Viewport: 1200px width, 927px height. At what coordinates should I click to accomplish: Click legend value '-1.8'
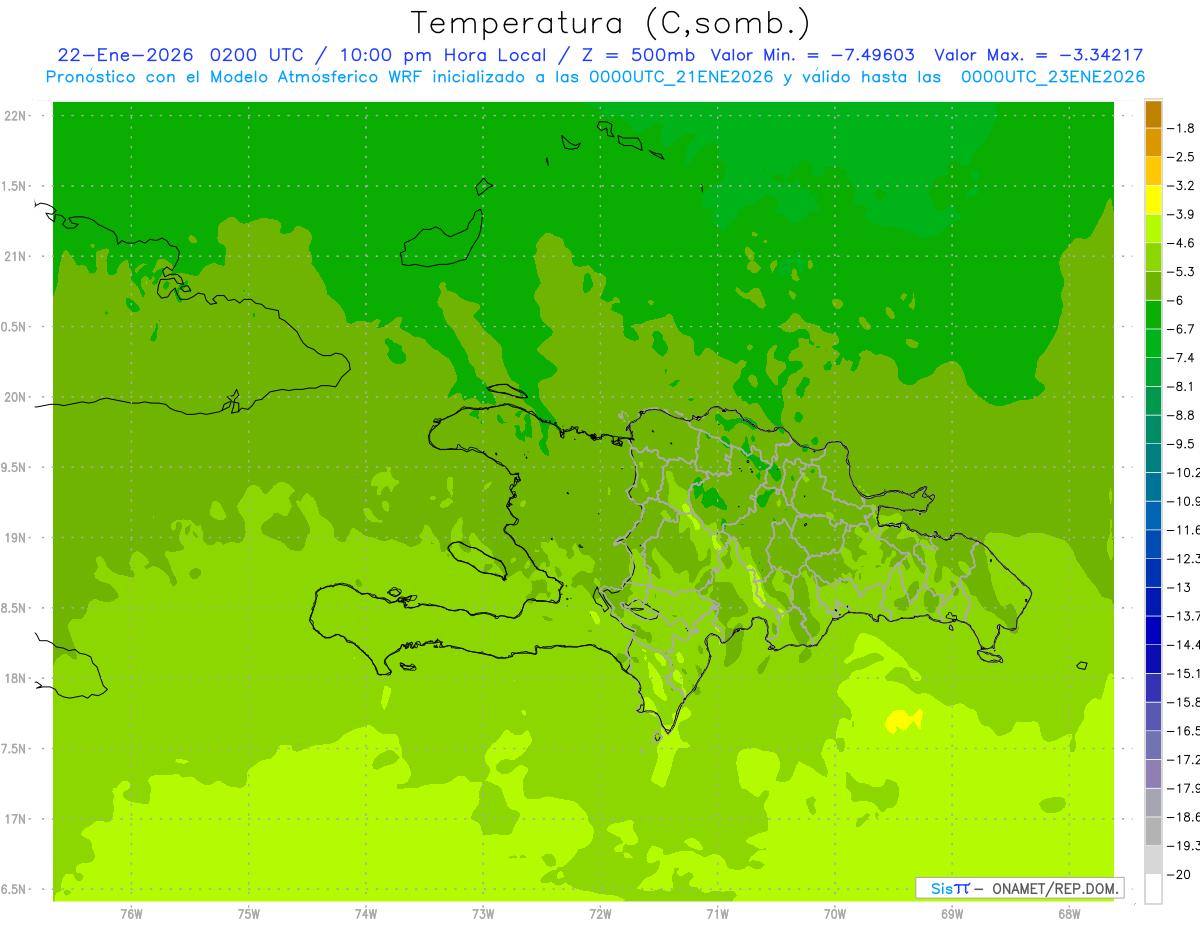pyautogui.click(x=1181, y=128)
